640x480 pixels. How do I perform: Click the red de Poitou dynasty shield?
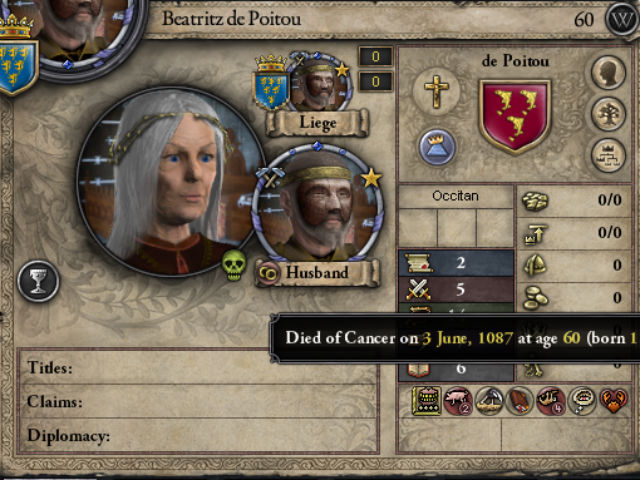515,117
